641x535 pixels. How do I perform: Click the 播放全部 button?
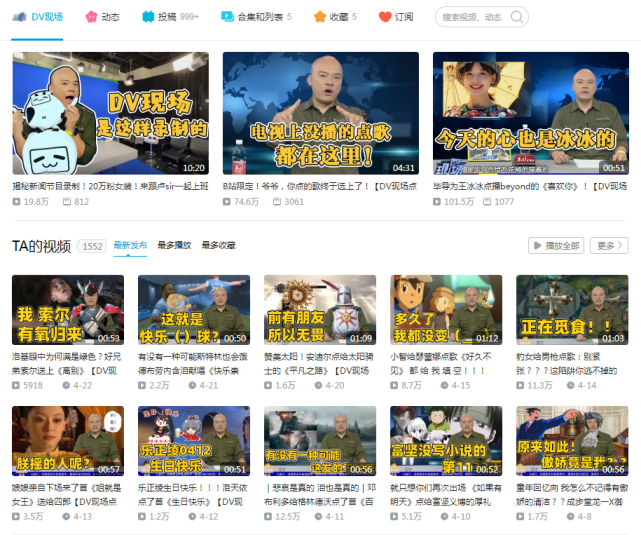pyautogui.click(x=556, y=246)
